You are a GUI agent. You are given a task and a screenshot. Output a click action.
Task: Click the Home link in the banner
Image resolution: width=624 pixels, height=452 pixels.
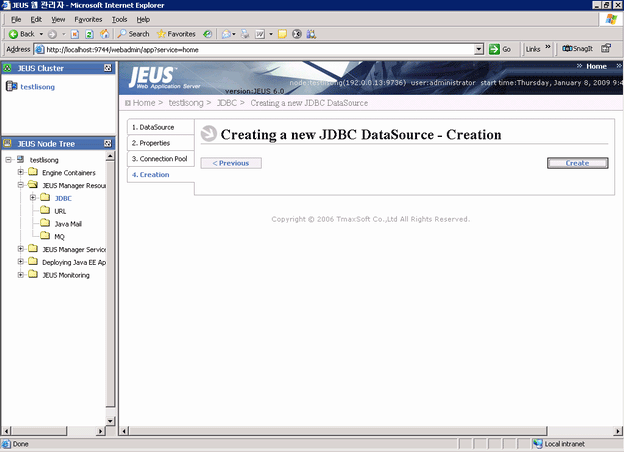pos(596,66)
